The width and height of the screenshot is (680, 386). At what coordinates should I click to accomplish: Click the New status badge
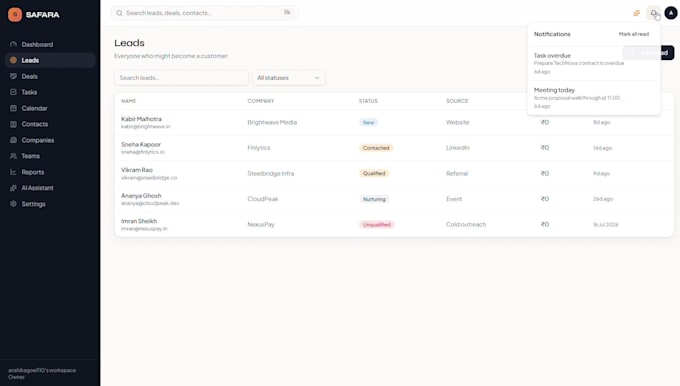(x=368, y=122)
